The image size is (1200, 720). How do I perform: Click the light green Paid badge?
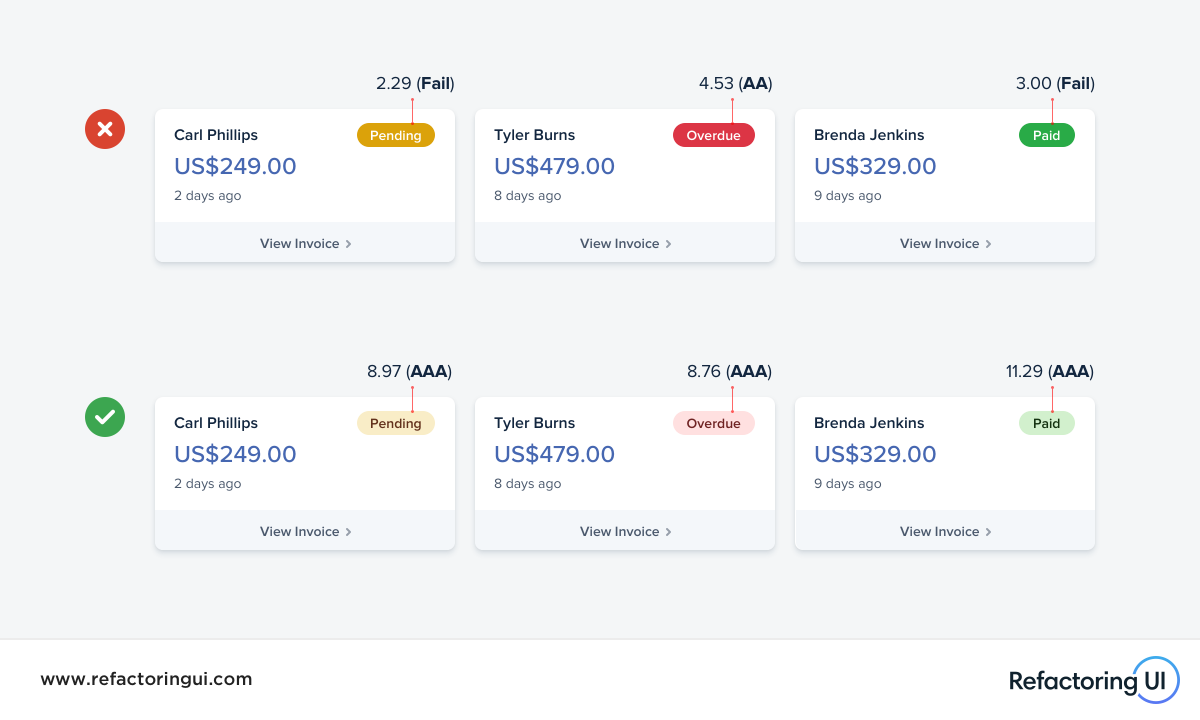click(x=1047, y=423)
